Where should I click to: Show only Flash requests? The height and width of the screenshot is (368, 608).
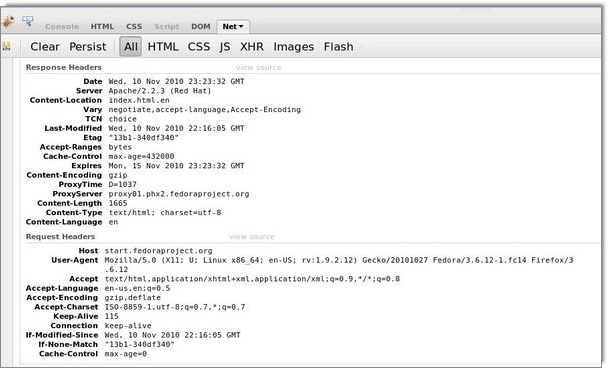pyautogui.click(x=339, y=47)
